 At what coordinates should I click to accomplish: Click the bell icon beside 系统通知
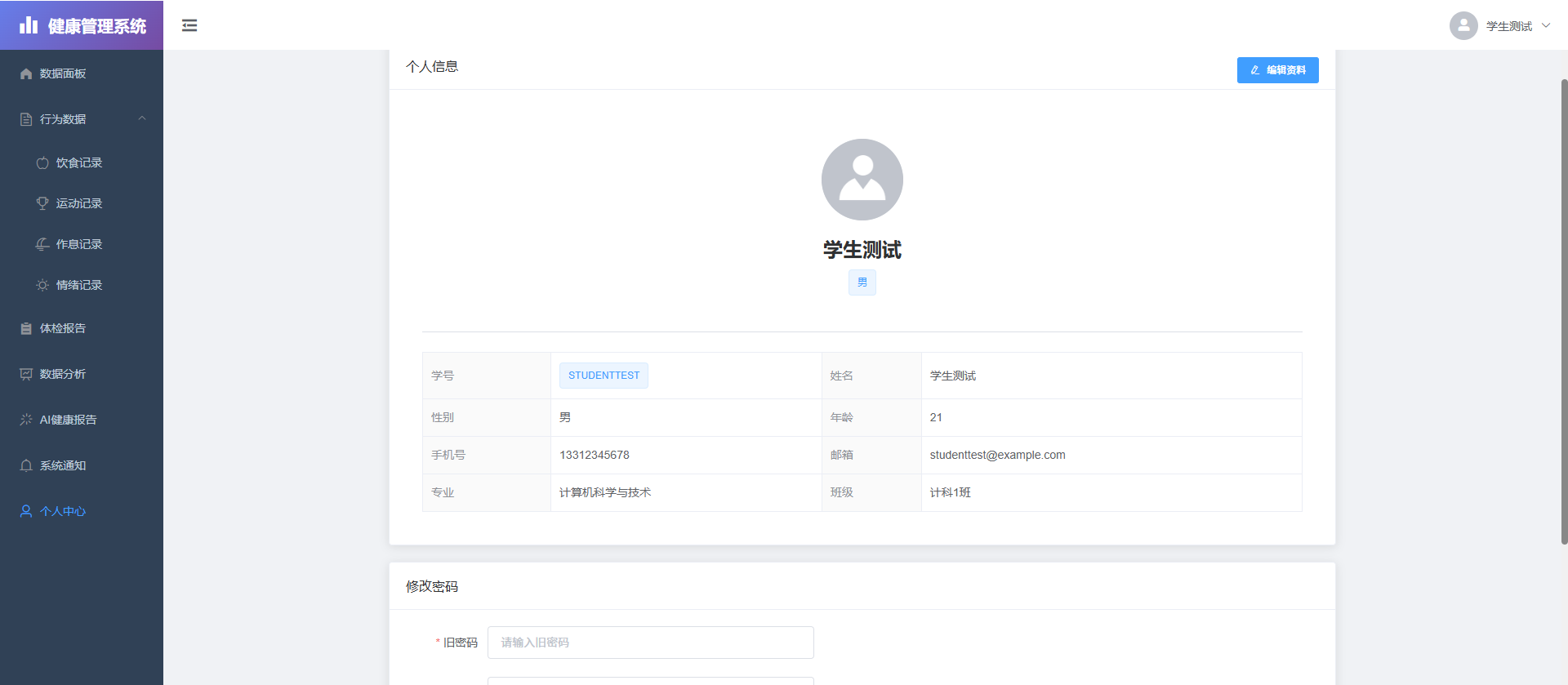26,465
